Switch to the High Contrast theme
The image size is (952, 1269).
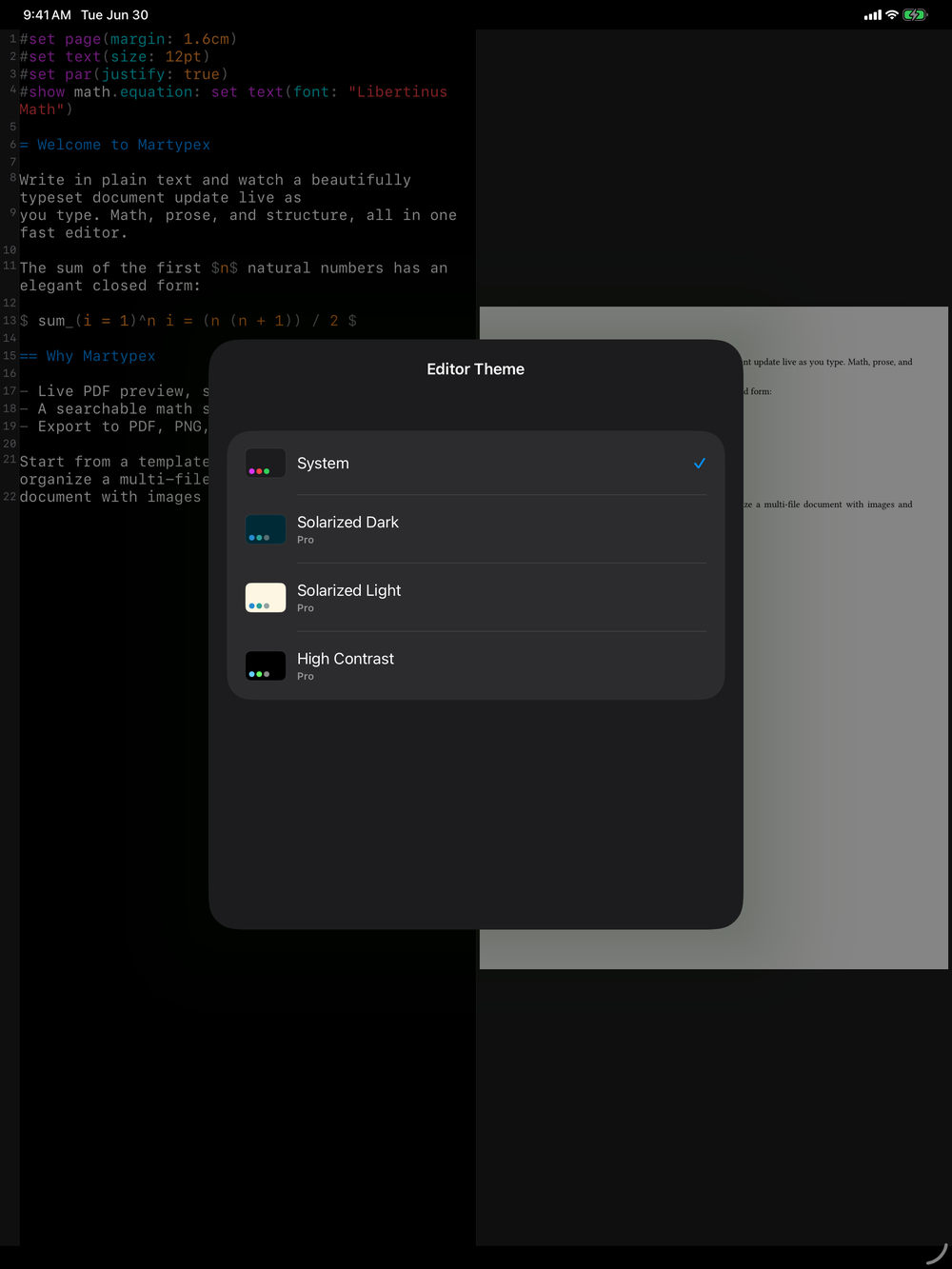point(476,666)
